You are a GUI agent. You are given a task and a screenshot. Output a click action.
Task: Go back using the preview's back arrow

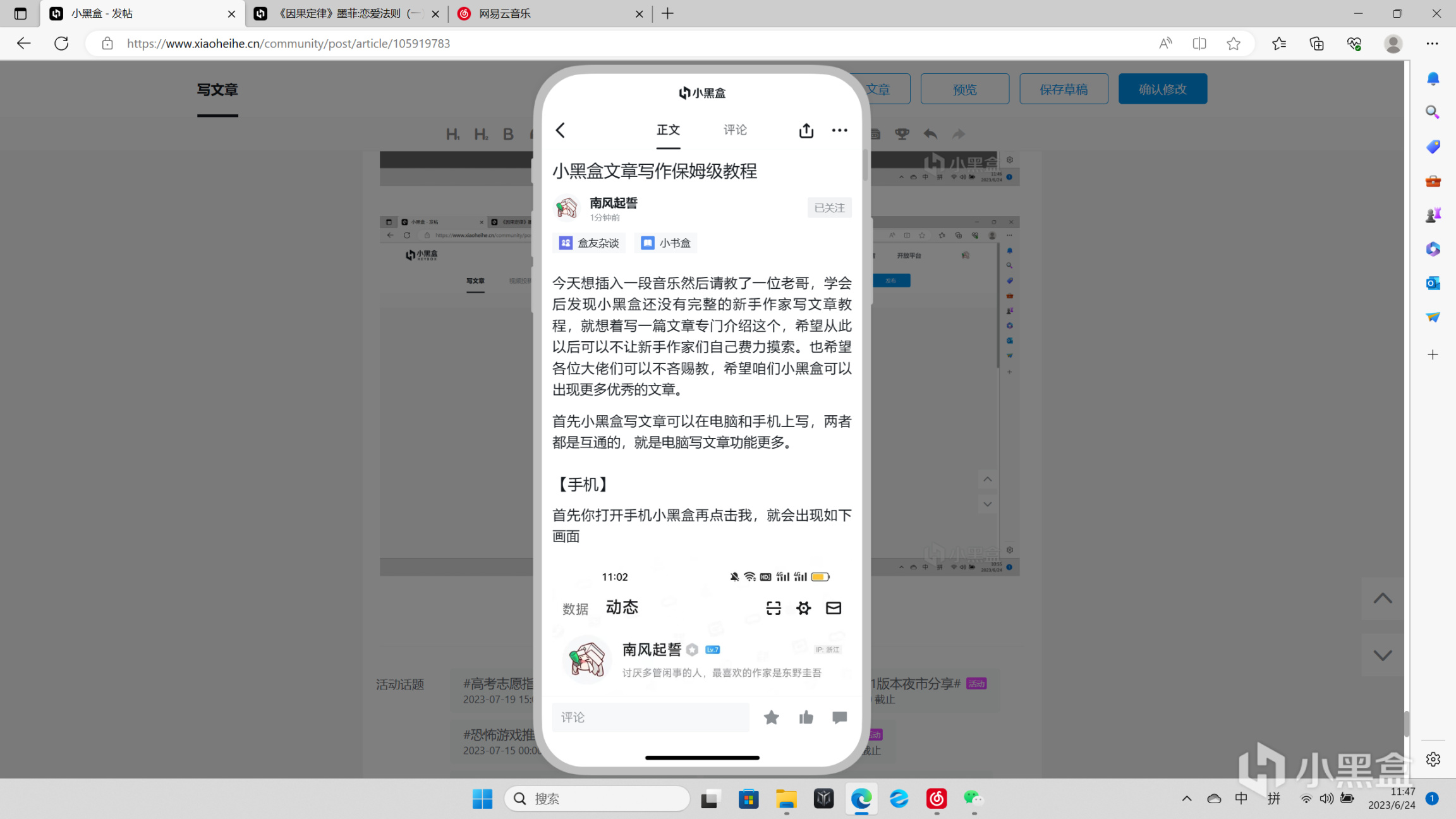(x=561, y=130)
